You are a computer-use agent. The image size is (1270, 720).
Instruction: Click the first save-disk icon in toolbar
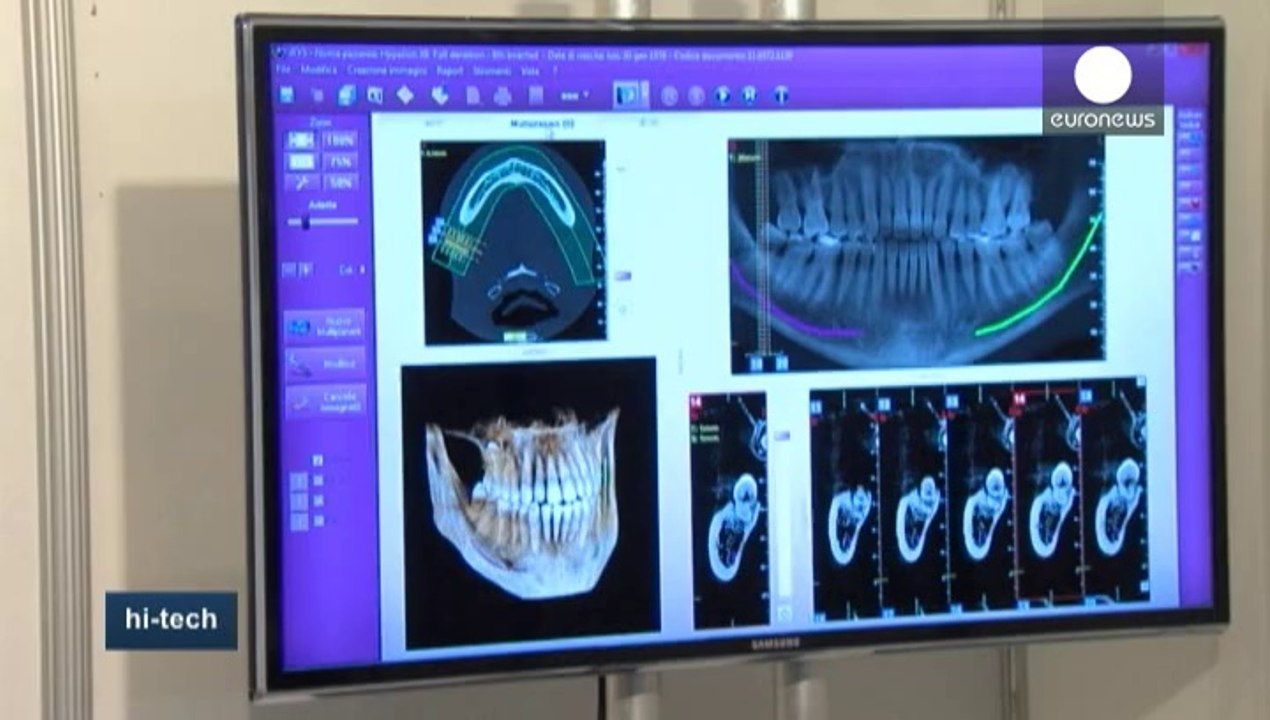click(287, 95)
